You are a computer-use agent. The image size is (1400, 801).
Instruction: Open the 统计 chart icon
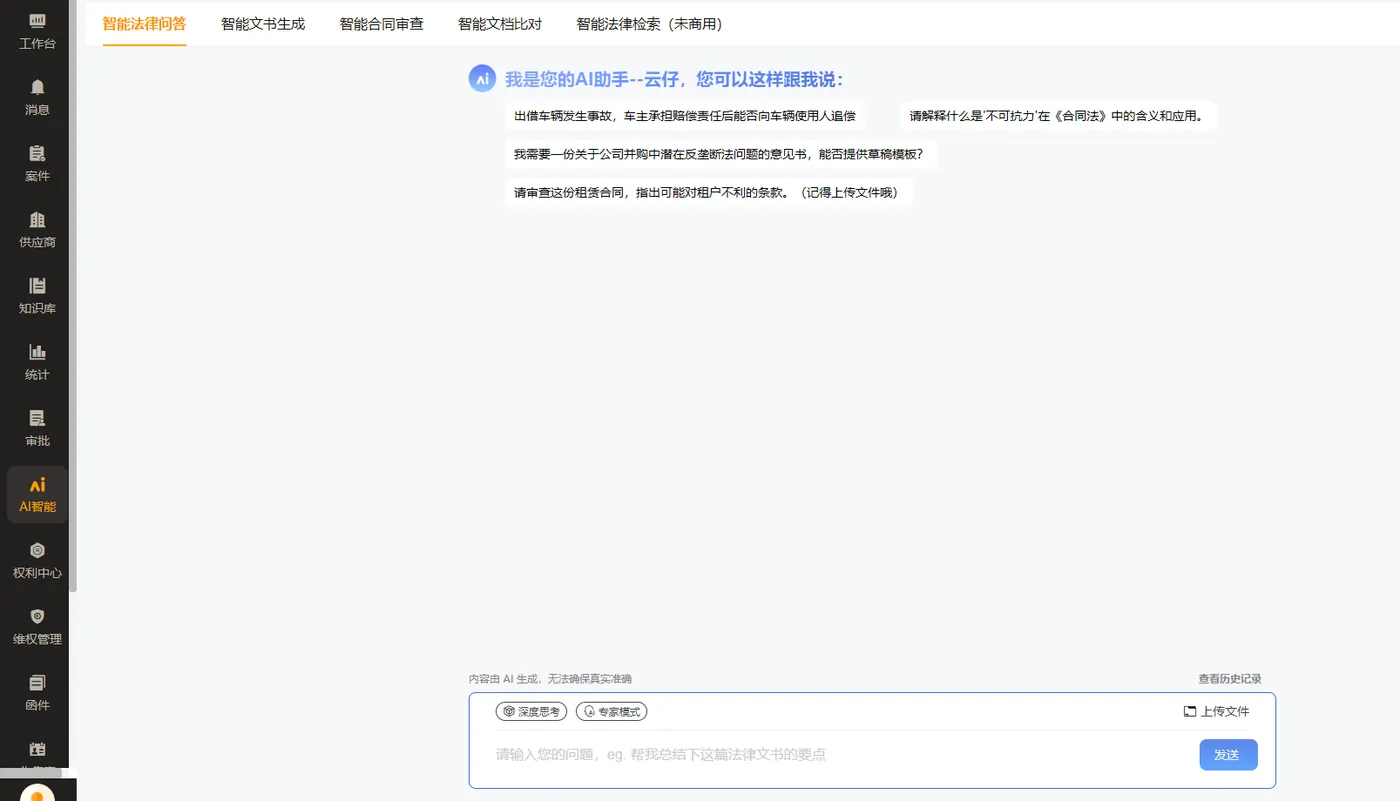[37, 351]
